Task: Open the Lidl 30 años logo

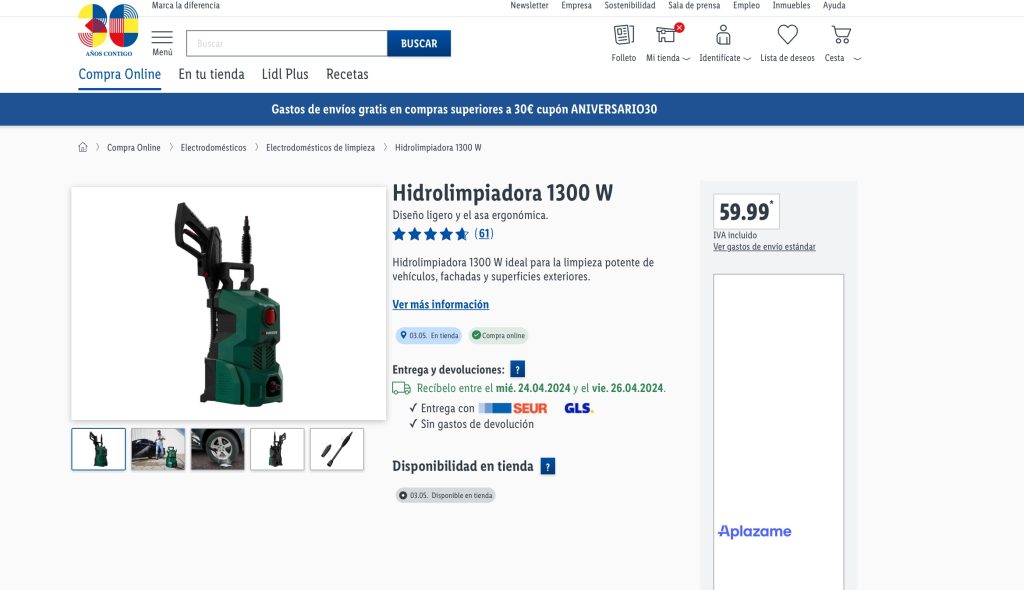Action: pos(108,28)
